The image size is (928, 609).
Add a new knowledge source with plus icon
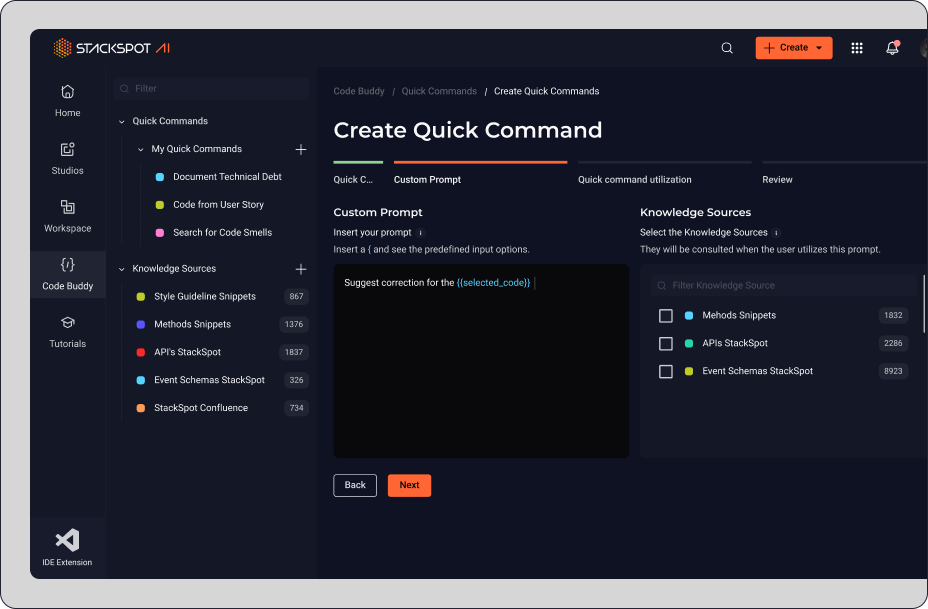pos(301,269)
